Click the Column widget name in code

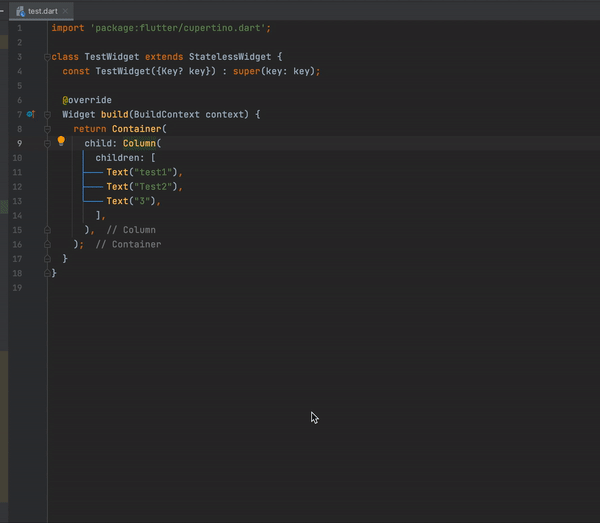pos(139,143)
